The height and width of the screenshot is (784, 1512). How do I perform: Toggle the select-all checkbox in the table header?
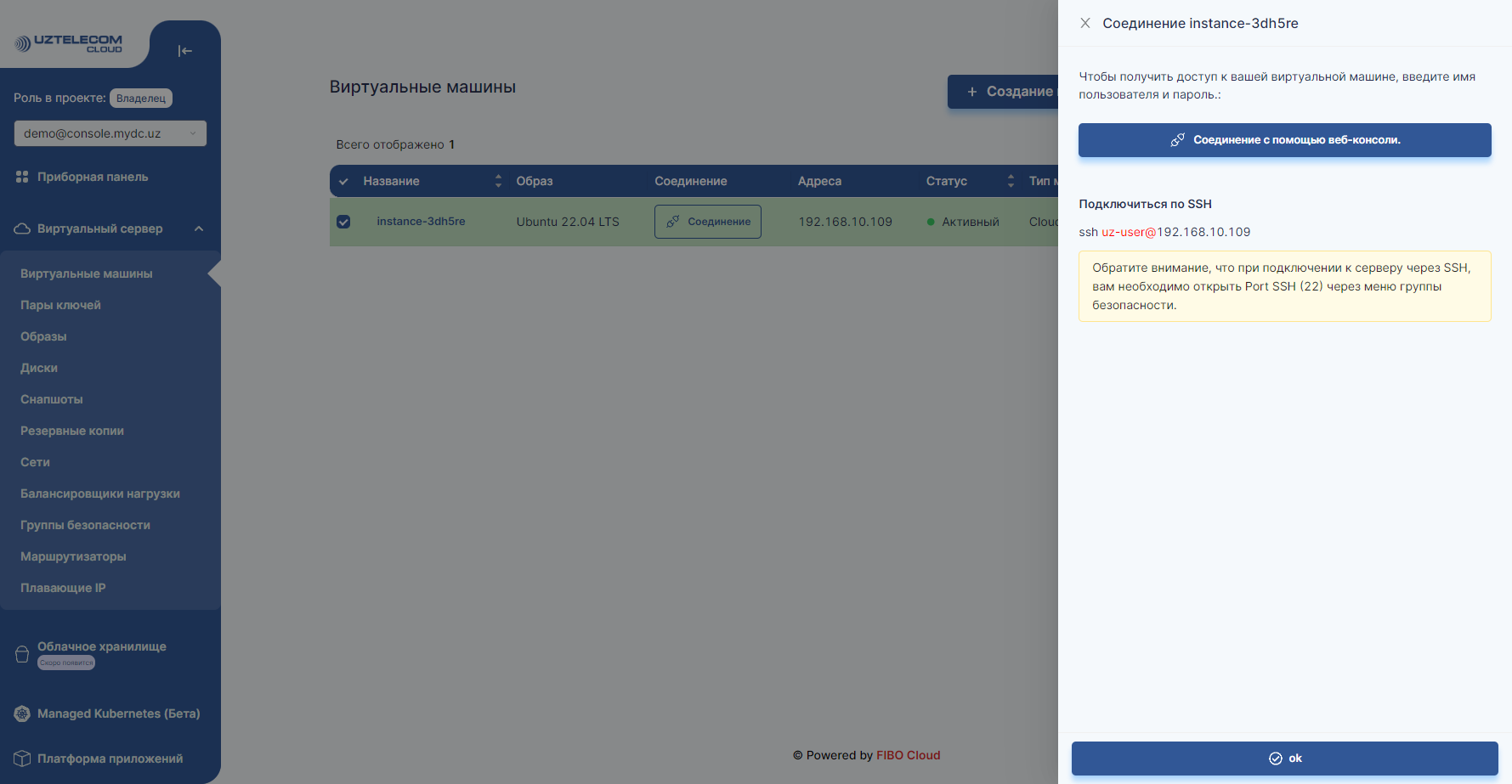tap(343, 181)
